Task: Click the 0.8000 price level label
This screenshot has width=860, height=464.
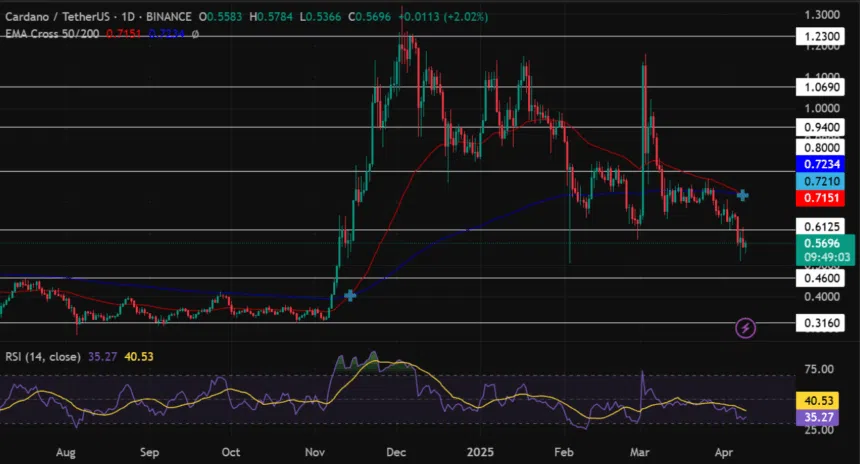Action: click(x=821, y=147)
